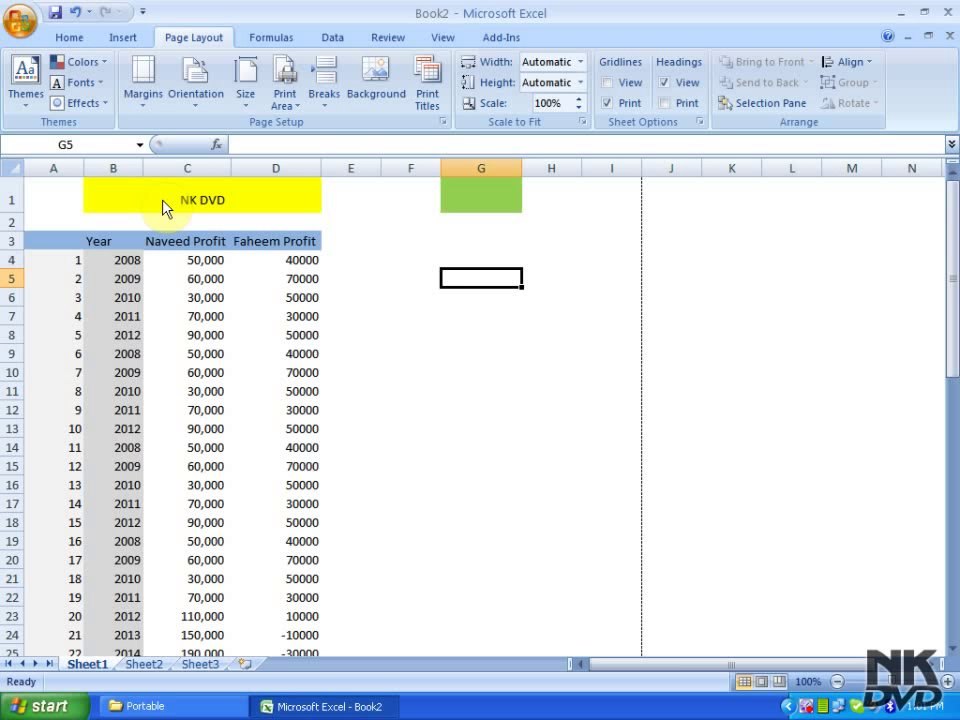Click inside the formula bar input
The height and width of the screenshot is (720, 960).
click(x=587, y=144)
